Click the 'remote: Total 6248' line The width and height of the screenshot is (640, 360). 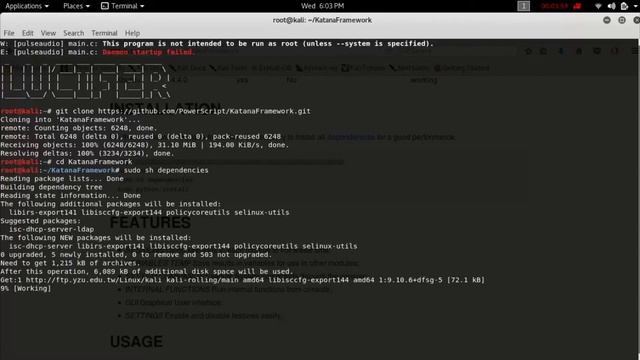click(x=140, y=137)
